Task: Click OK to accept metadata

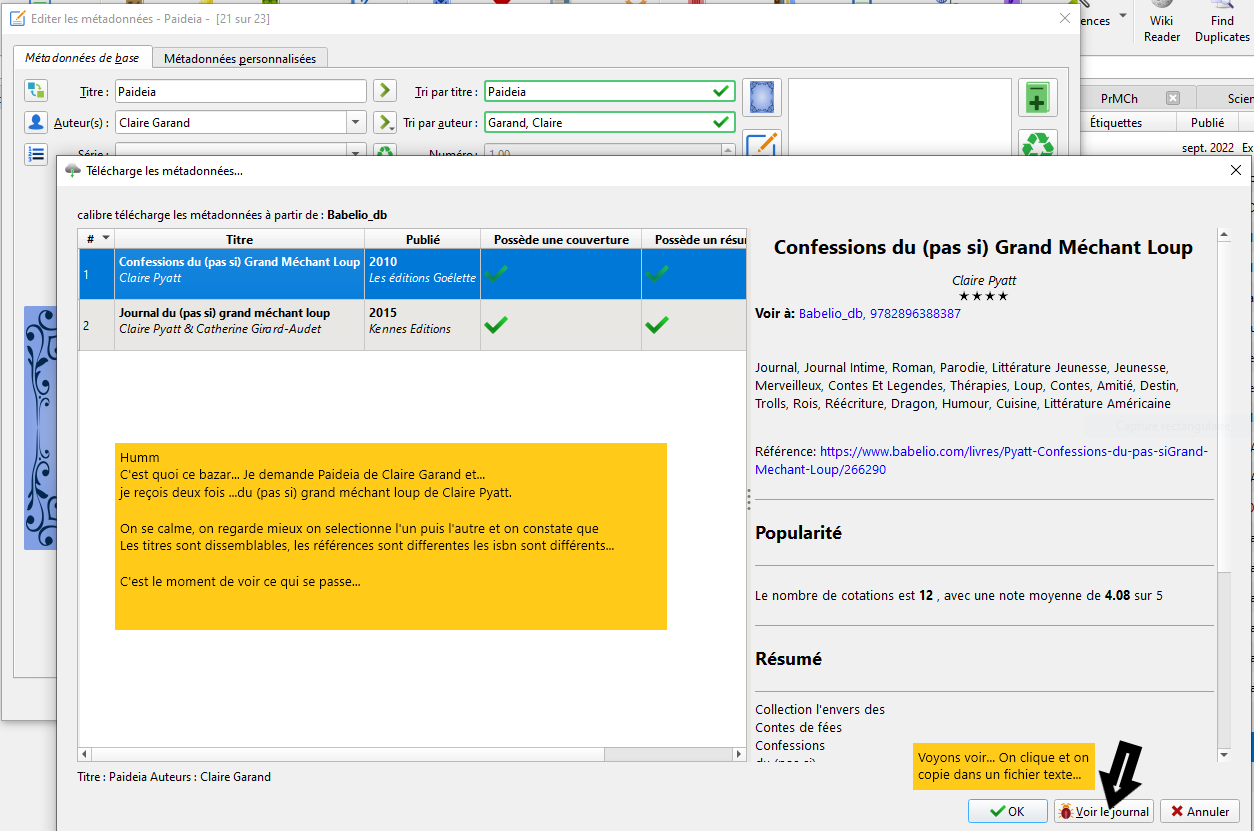Action: point(1007,811)
